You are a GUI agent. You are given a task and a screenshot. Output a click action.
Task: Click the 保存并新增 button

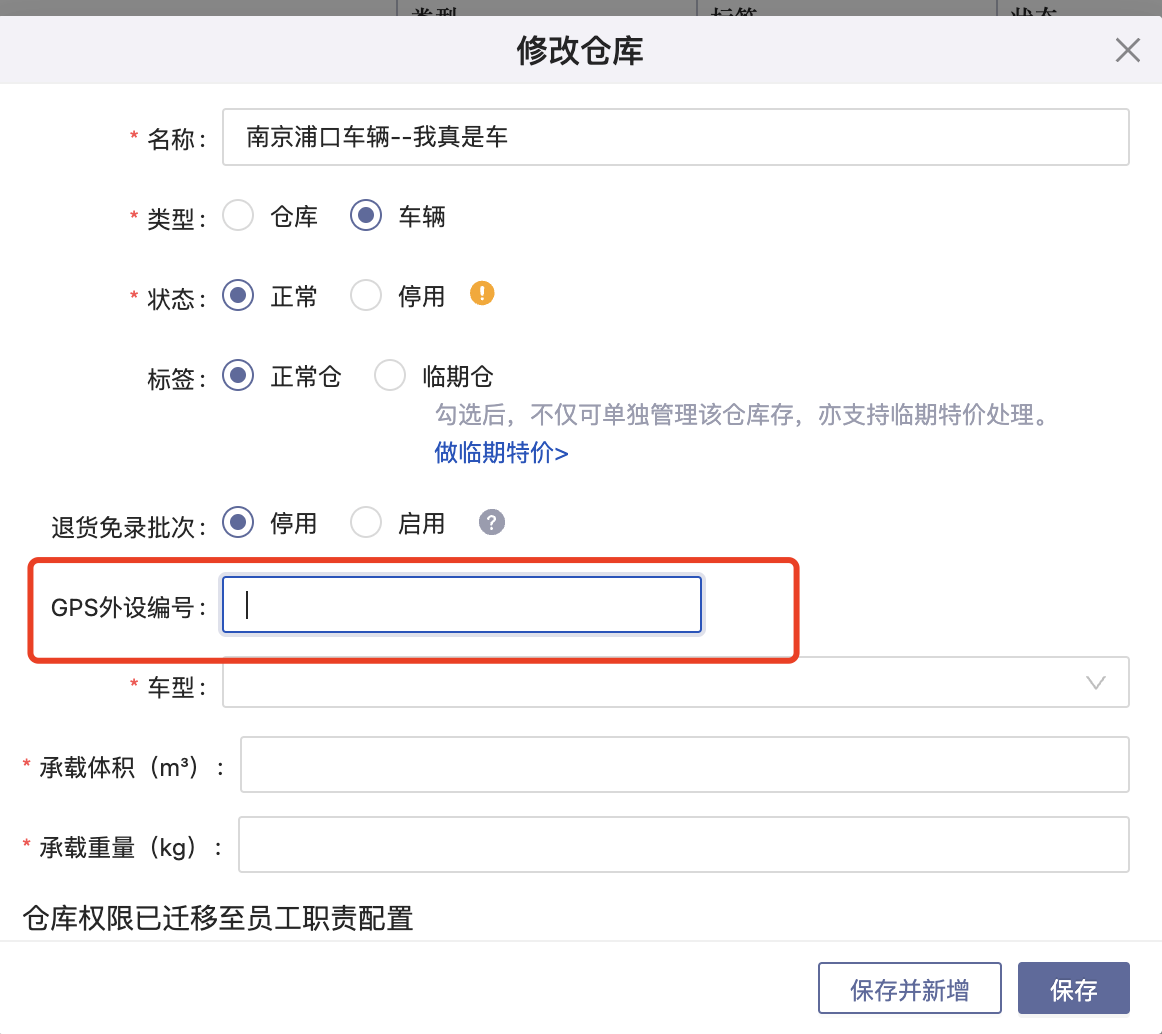[909, 989]
